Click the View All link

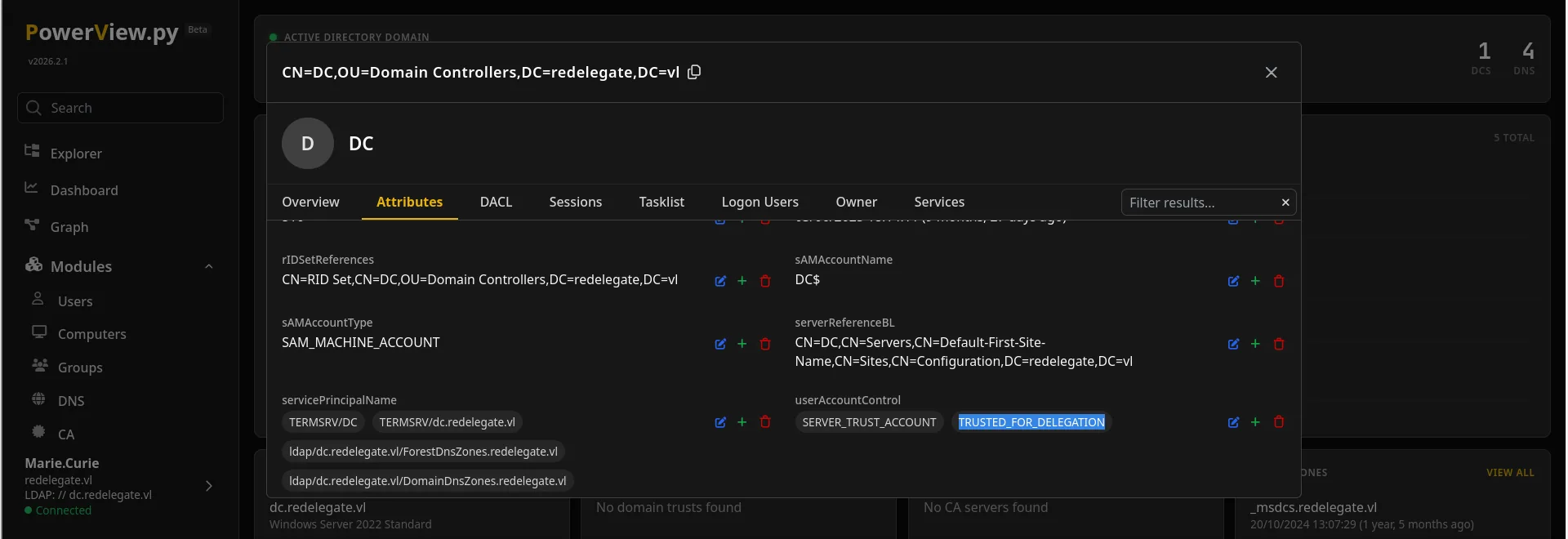pyautogui.click(x=1510, y=473)
